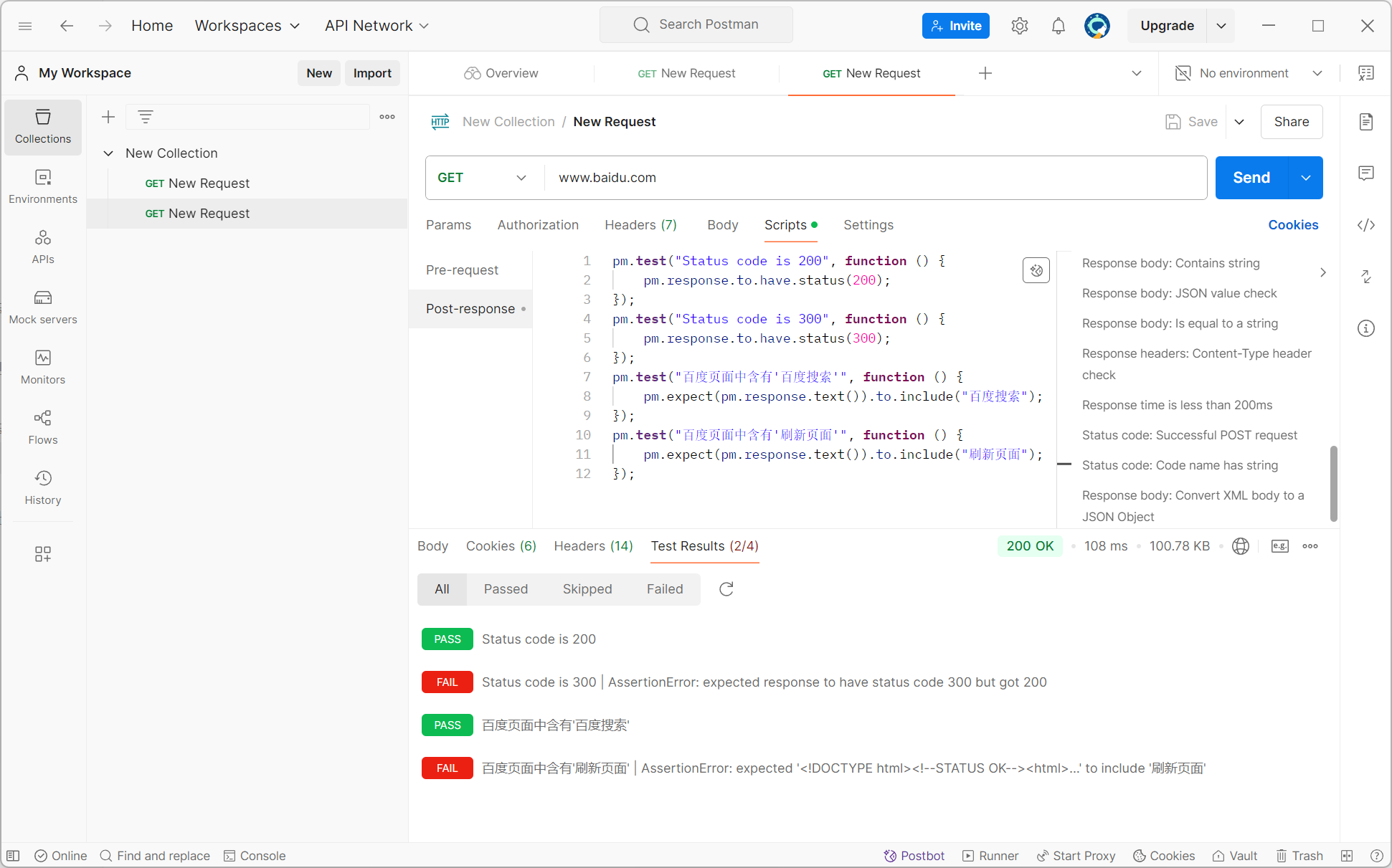Viewport: 1392px width, 868px height.
Task: Open the Workspaces dropdown
Action: [x=247, y=26]
